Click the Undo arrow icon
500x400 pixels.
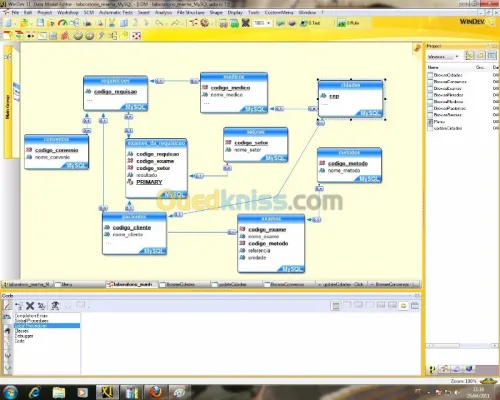pyautogui.click(x=159, y=23)
